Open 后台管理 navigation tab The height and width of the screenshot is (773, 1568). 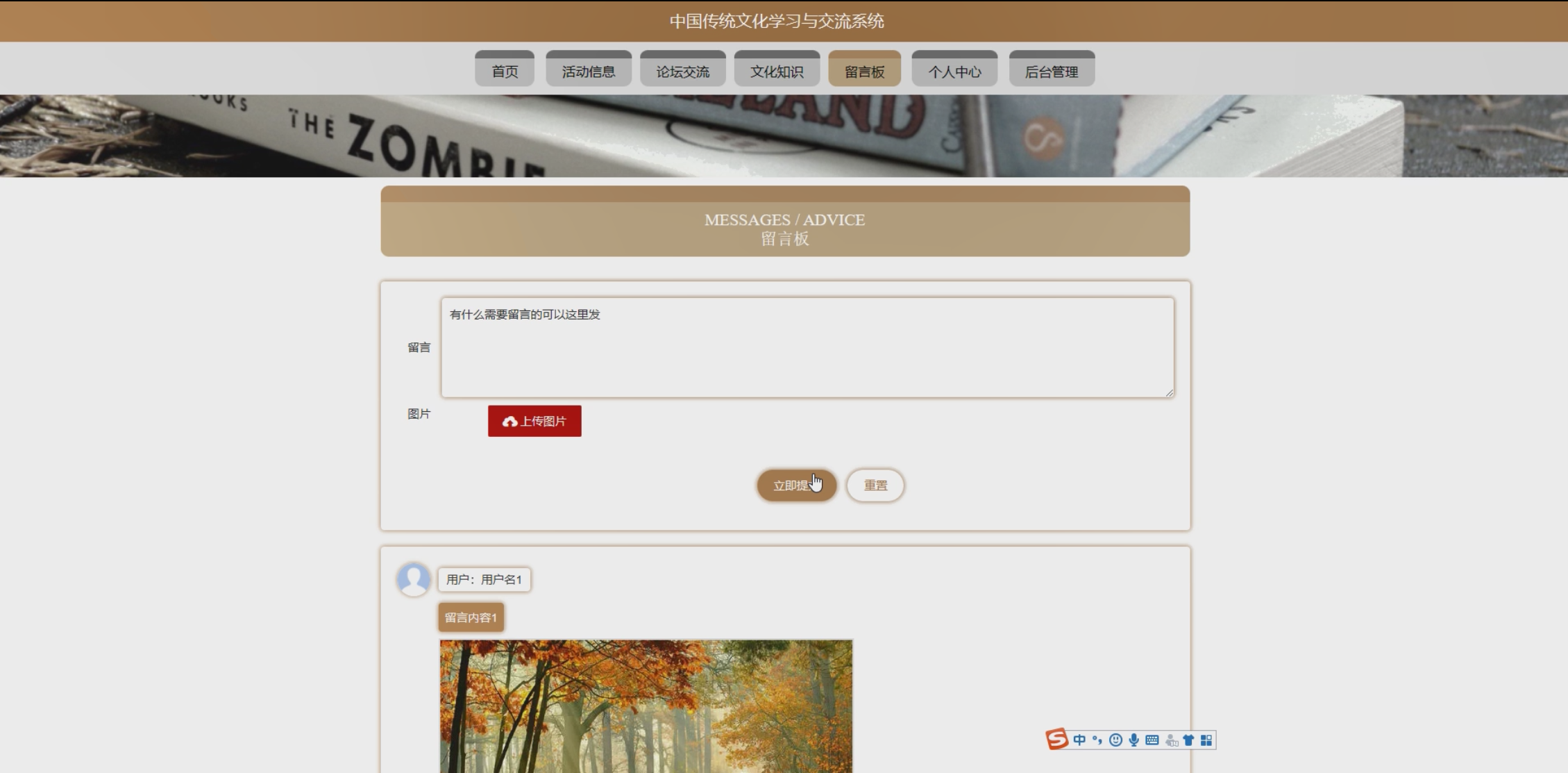[x=1052, y=71]
